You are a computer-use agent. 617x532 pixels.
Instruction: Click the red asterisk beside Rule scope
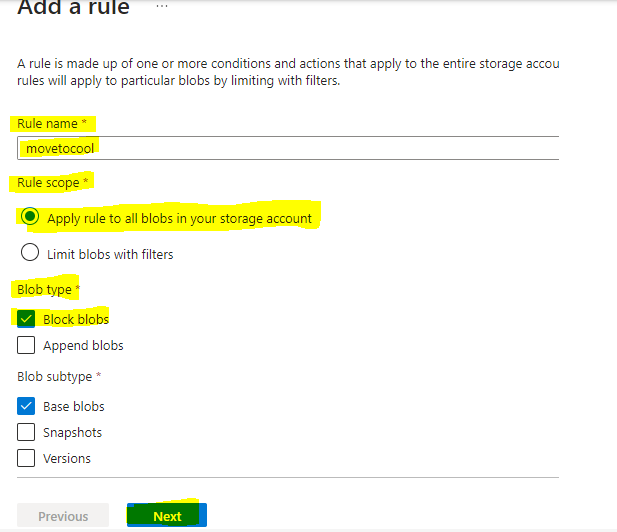[85, 183]
